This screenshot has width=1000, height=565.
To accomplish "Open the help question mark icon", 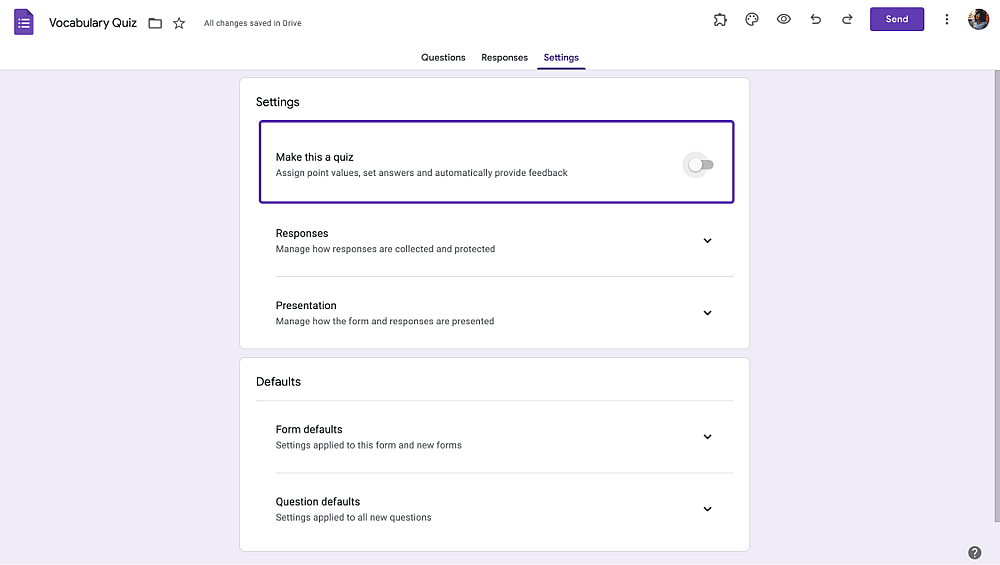I will 974,552.
